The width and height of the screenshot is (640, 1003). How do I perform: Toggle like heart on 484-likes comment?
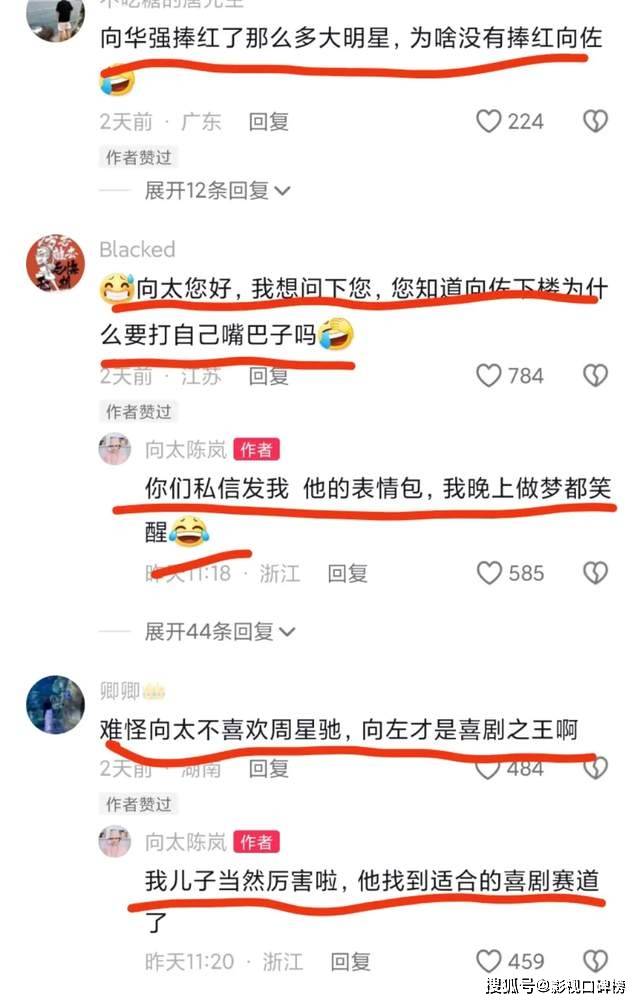pos(488,768)
